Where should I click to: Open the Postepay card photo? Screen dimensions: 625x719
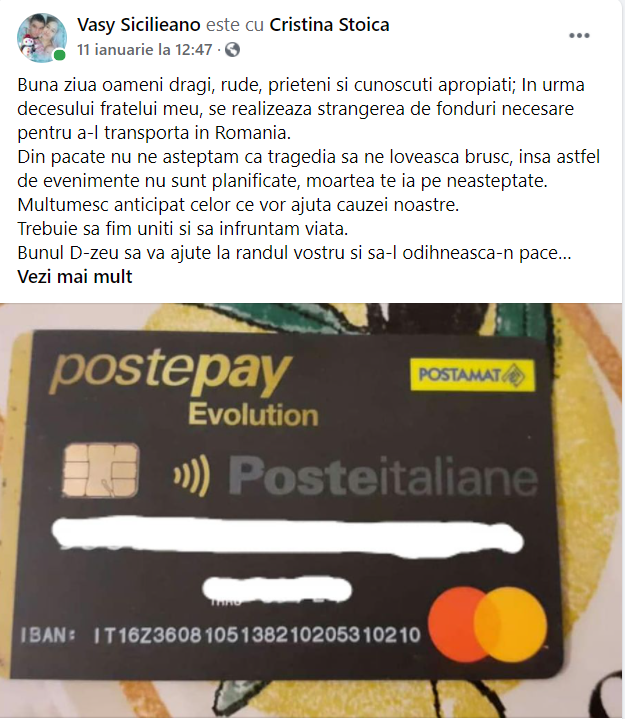pos(312,510)
